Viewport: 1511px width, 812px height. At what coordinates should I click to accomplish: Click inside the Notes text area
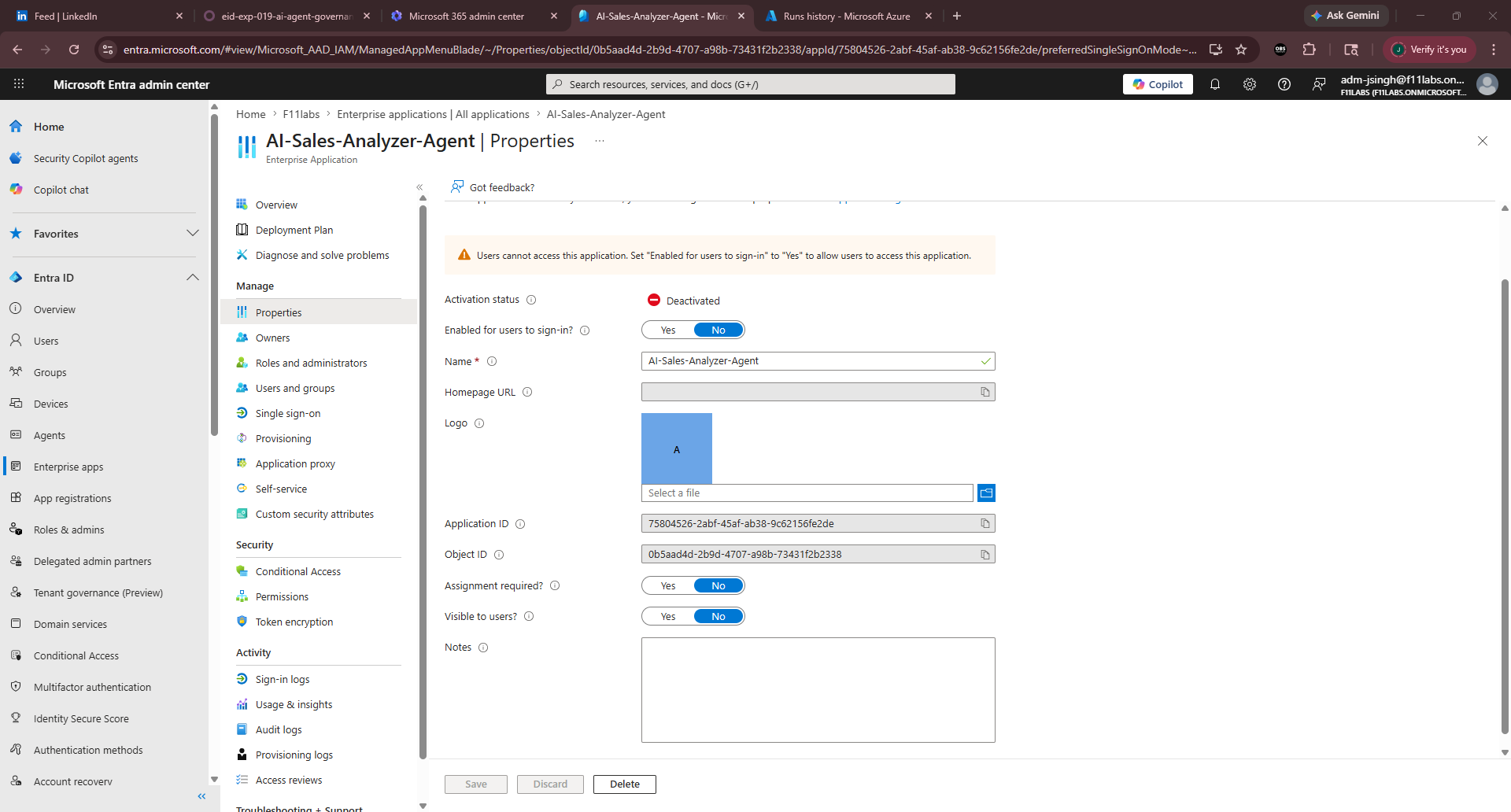pyautogui.click(x=818, y=690)
